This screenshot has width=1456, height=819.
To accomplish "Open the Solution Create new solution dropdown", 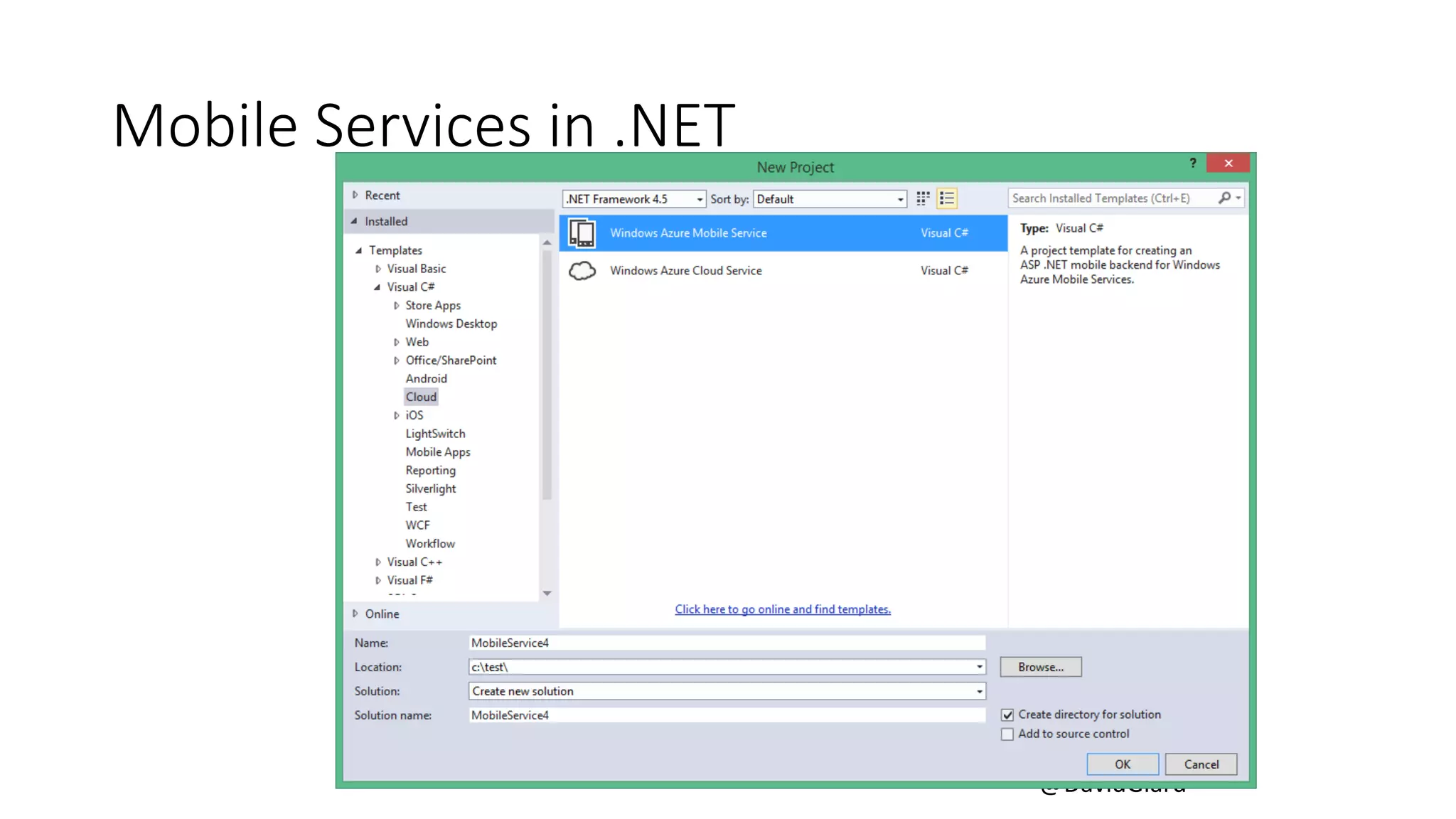I will 980,691.
